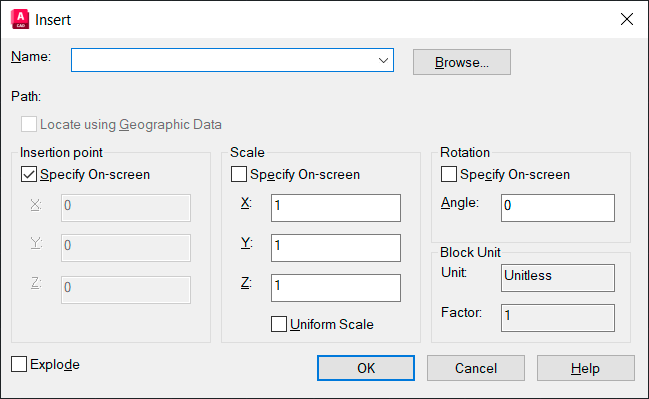The image size is (649, 399).
Task: Click the Insertion point Z field
Action: click(x=126, y=290)
